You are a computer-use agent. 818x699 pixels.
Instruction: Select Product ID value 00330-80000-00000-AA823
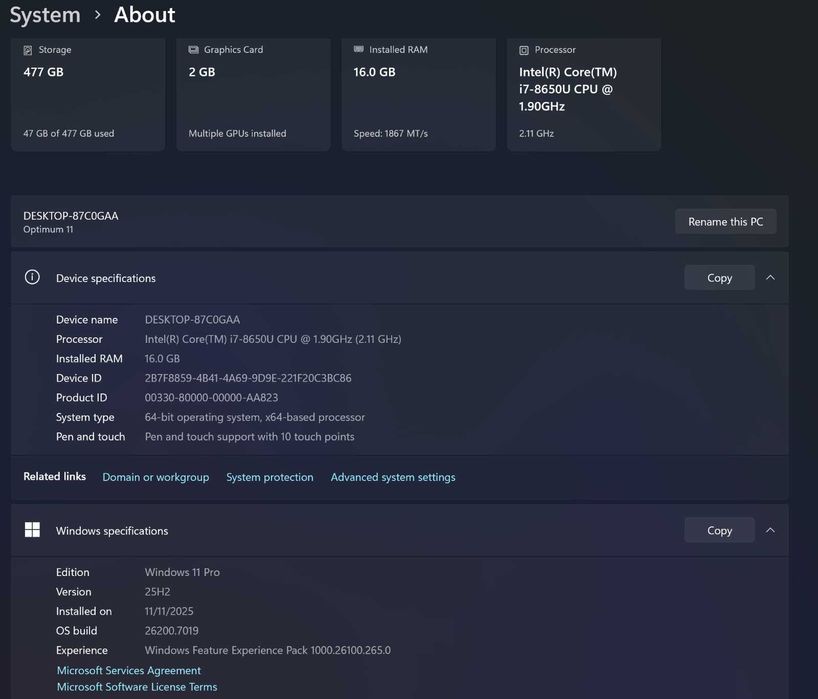pos(211,397)
